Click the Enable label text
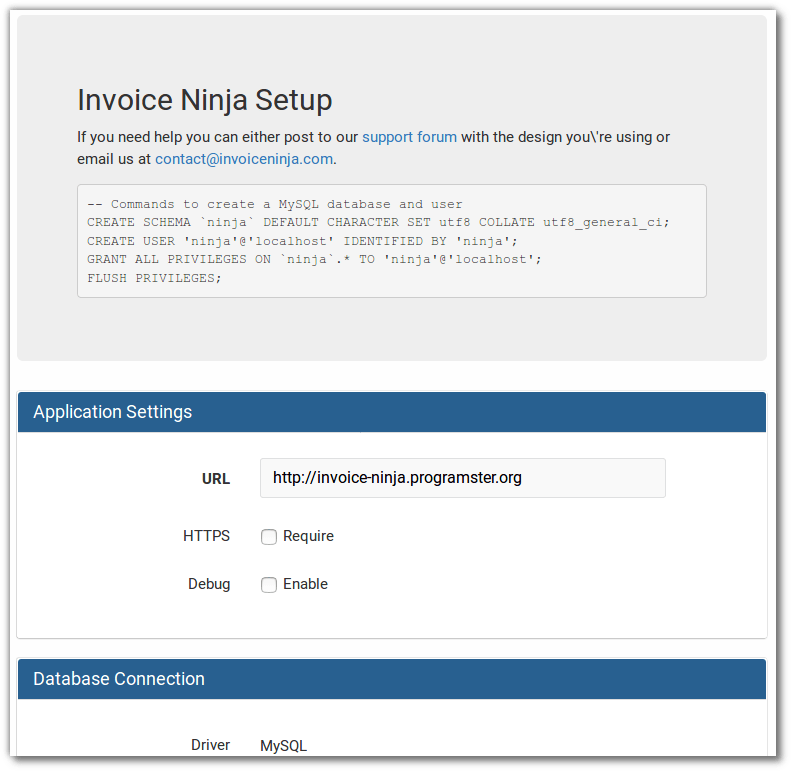This screenshot has height=772, width=792. [x=305, y=584]
